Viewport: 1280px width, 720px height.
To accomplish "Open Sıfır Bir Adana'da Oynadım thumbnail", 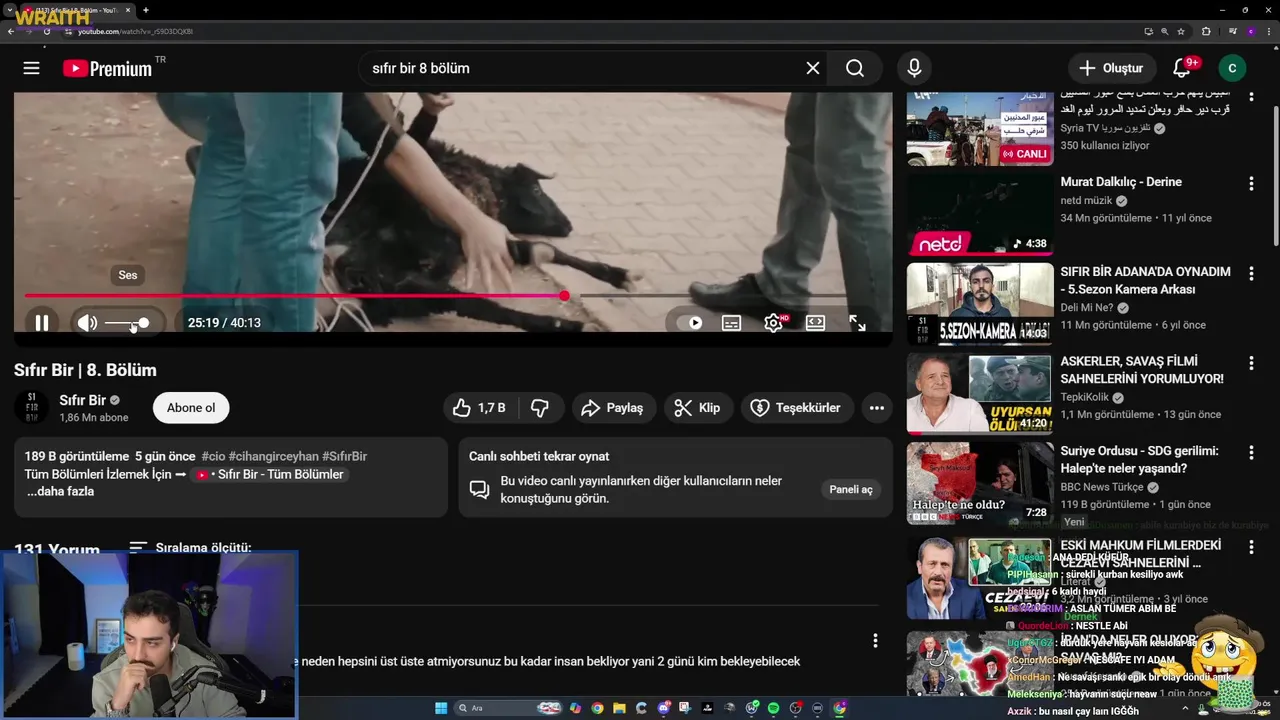I will pyautogui.click(x=980, y=304).
